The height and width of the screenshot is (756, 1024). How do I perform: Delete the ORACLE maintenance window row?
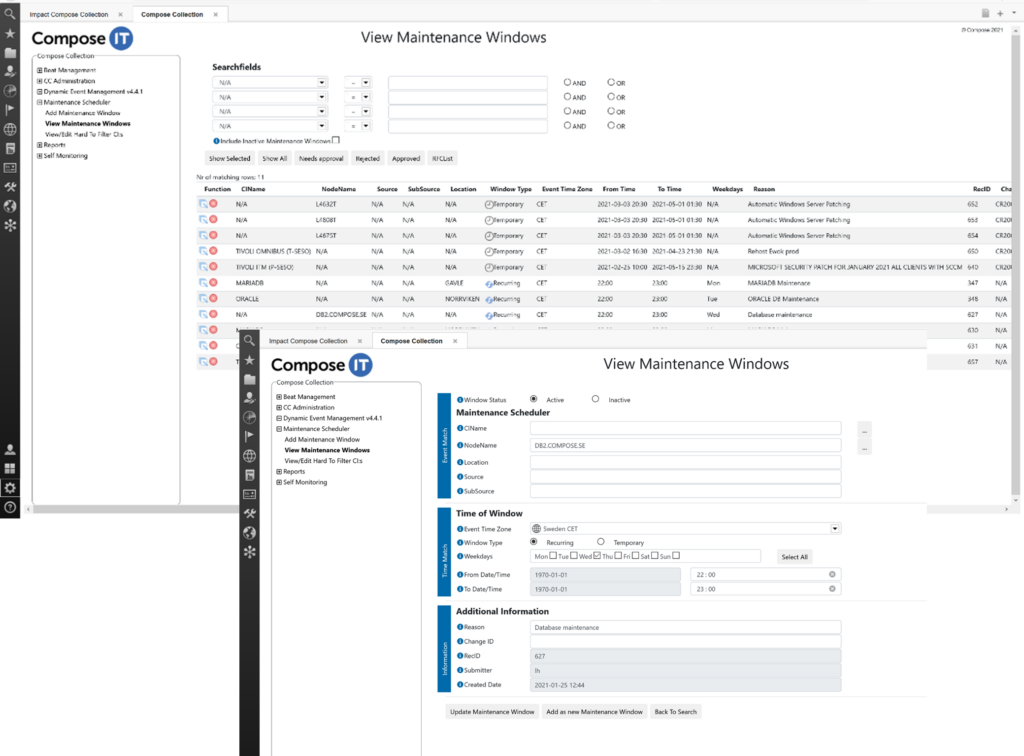click(214, 298)
